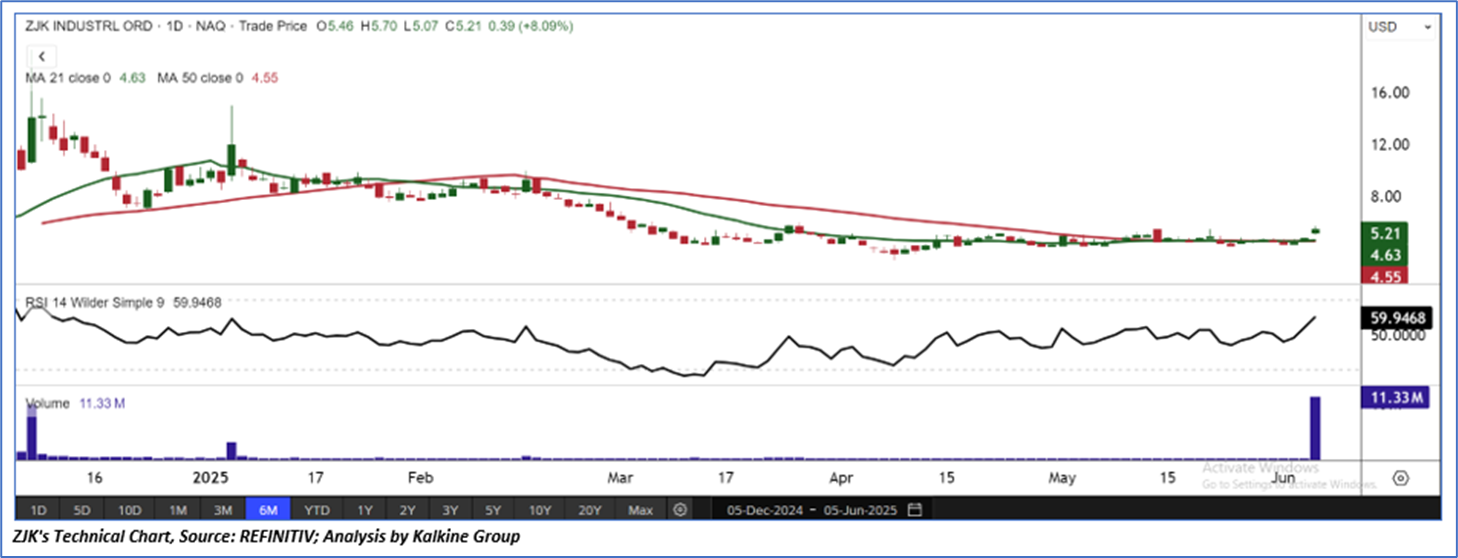The width and height of the screenshot is (1458, 558).
Task: Click the 59.9468 RSI value tag
Action: click(1397, 319)
